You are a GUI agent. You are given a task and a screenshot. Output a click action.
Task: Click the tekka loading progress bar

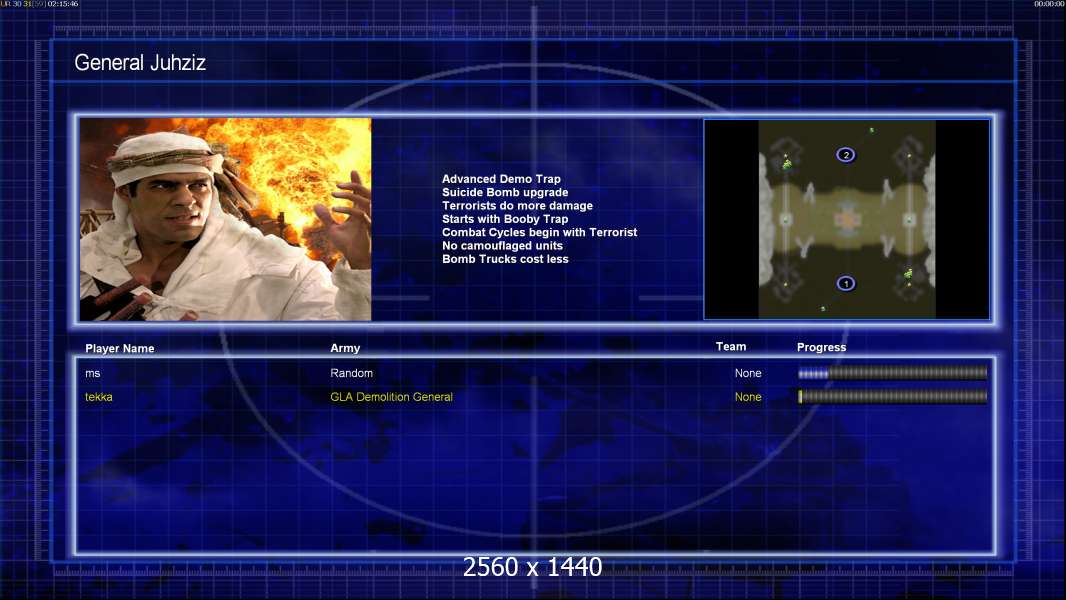(x=893, y=397)
